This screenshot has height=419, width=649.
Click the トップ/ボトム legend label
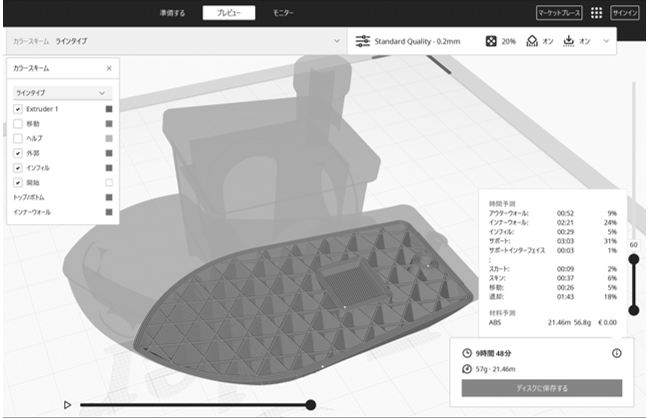tap(29, 197)
